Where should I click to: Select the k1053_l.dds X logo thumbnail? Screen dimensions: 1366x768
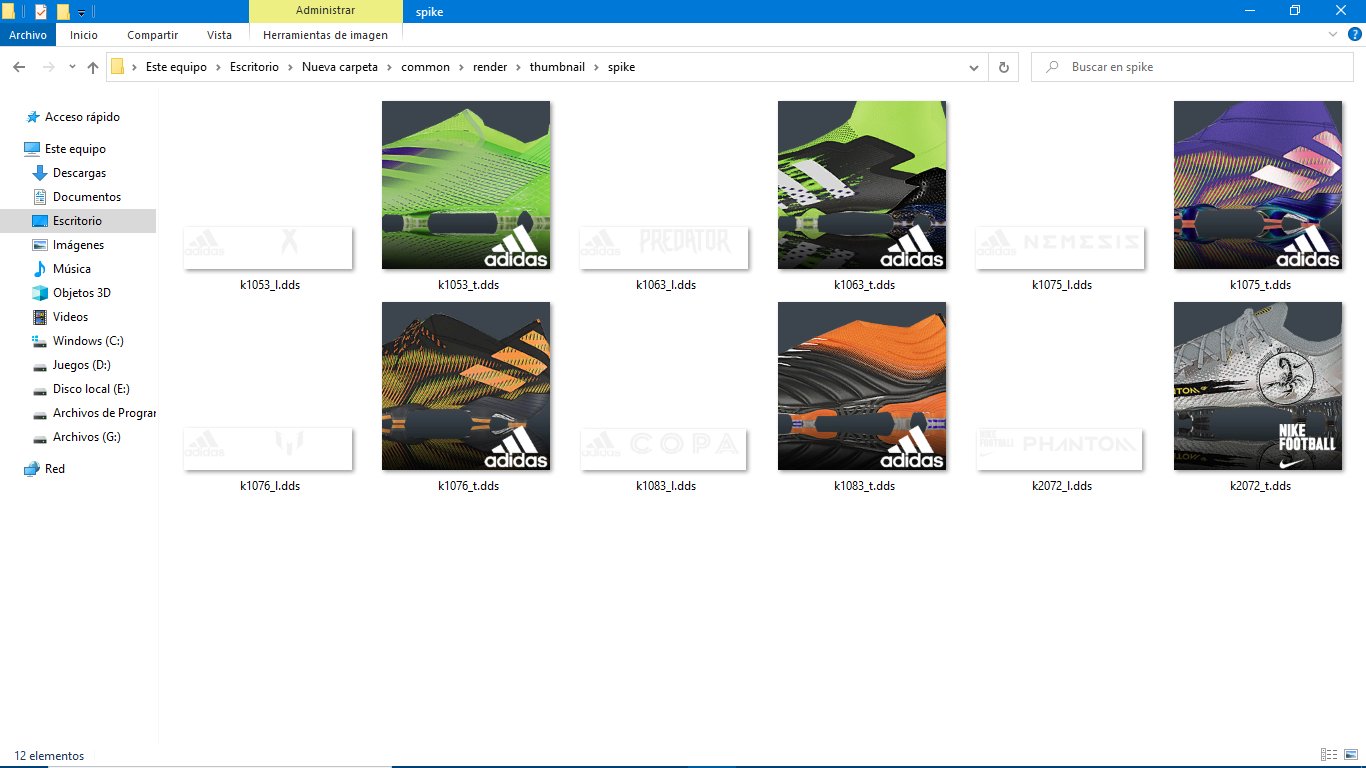point(268,248)
